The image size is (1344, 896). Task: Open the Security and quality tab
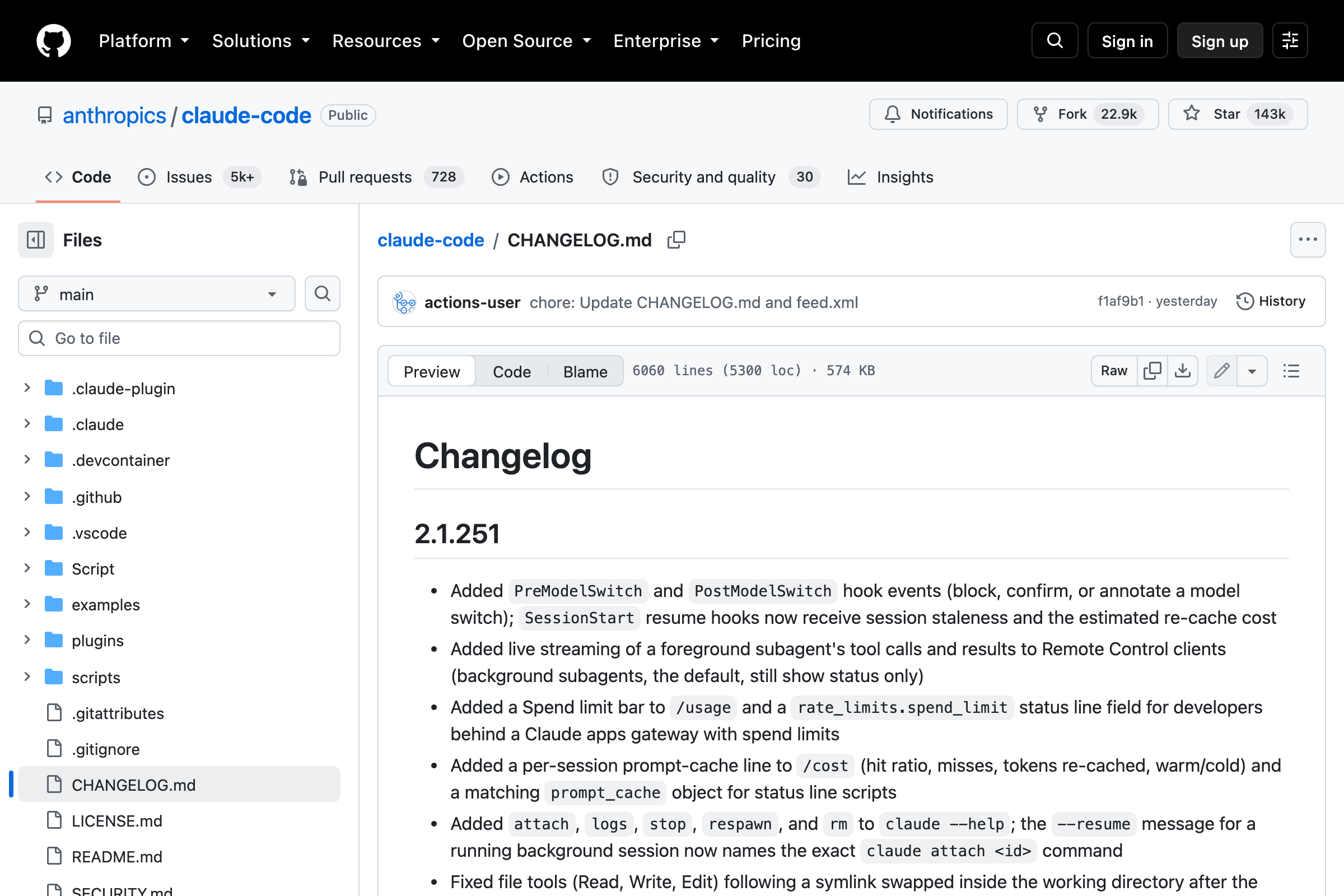pos(711,177)
